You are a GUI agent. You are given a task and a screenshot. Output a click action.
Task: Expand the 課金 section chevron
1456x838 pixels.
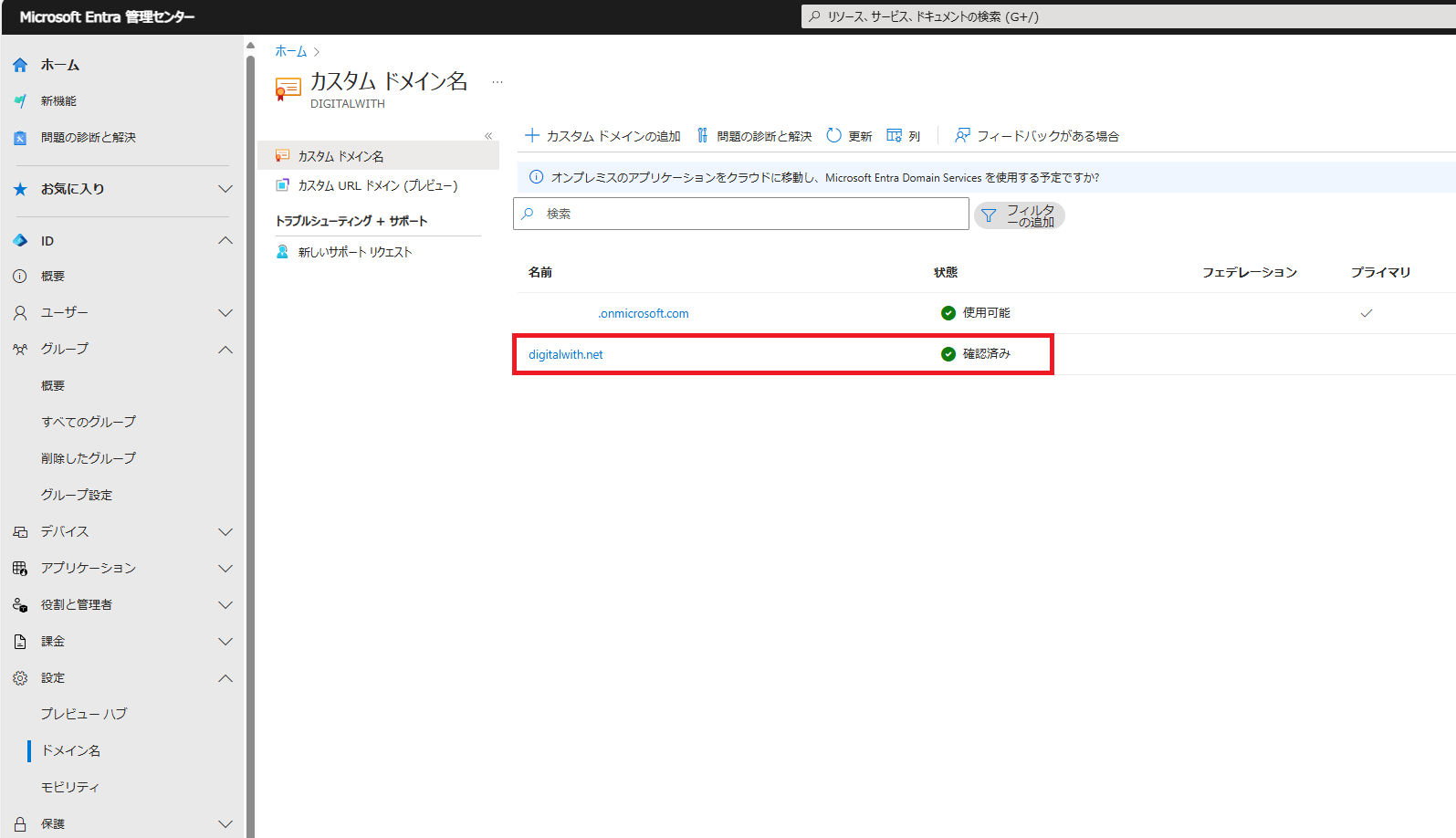225,642
